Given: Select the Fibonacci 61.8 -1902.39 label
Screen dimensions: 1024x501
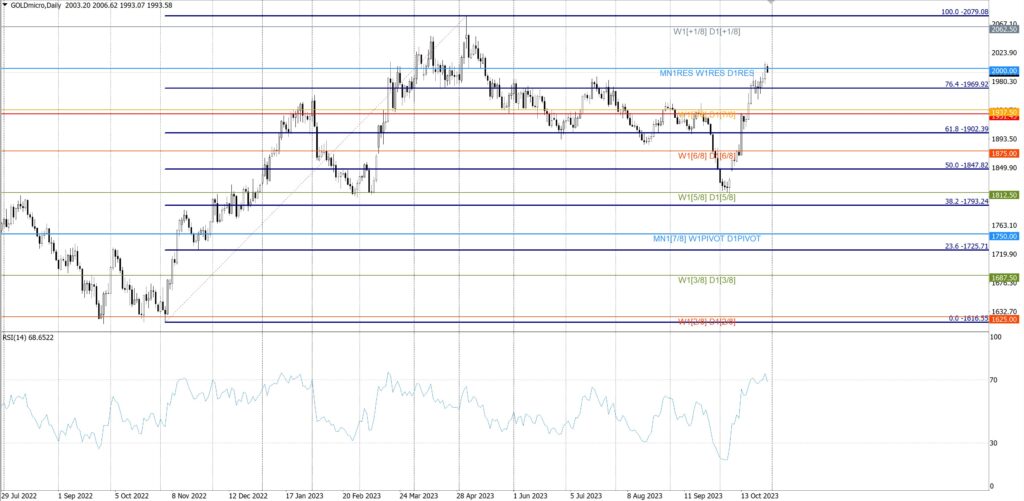Looking at the screenshot, I should pyautogui.click(x=953, y=129).
